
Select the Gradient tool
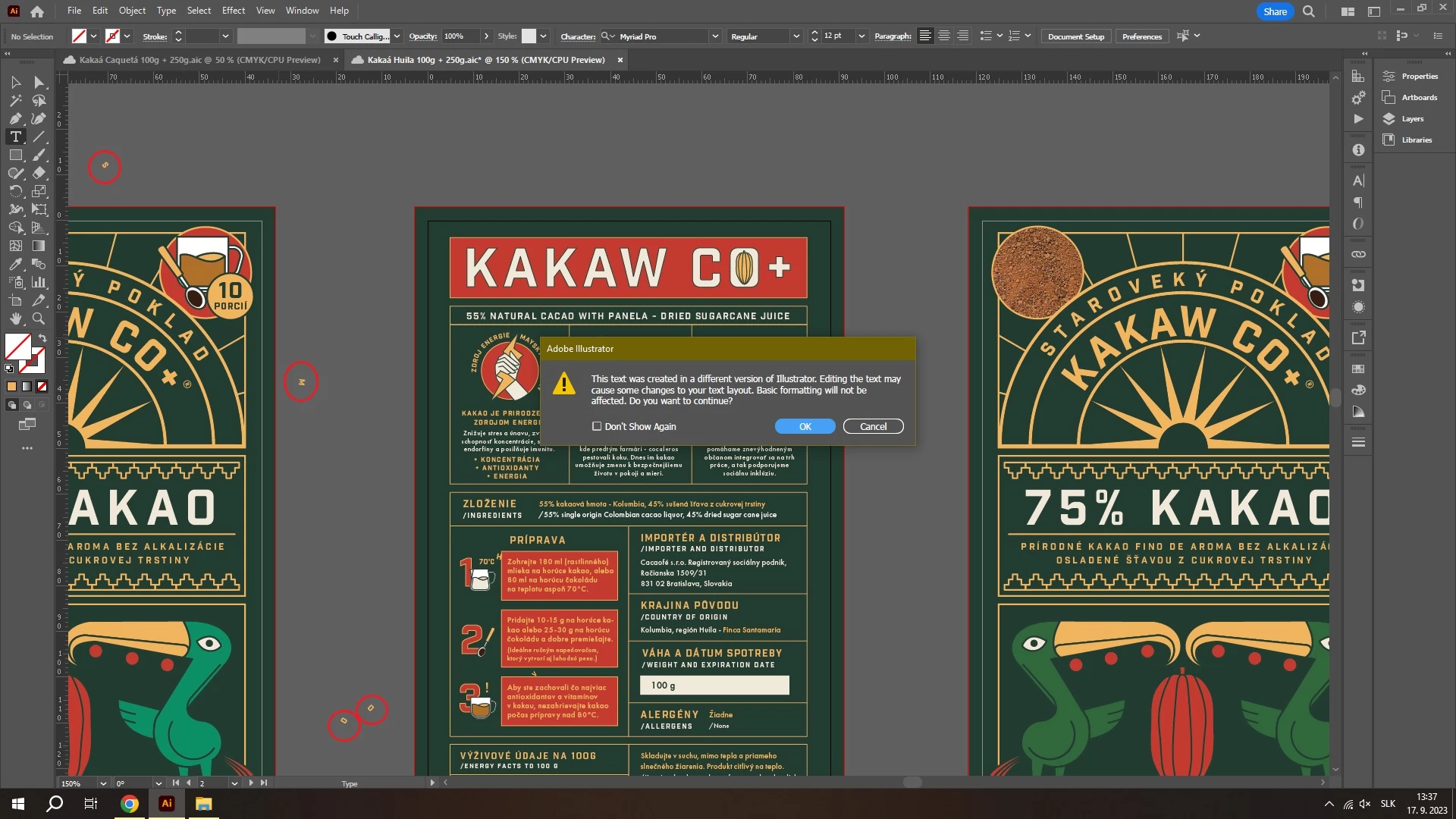39,246
